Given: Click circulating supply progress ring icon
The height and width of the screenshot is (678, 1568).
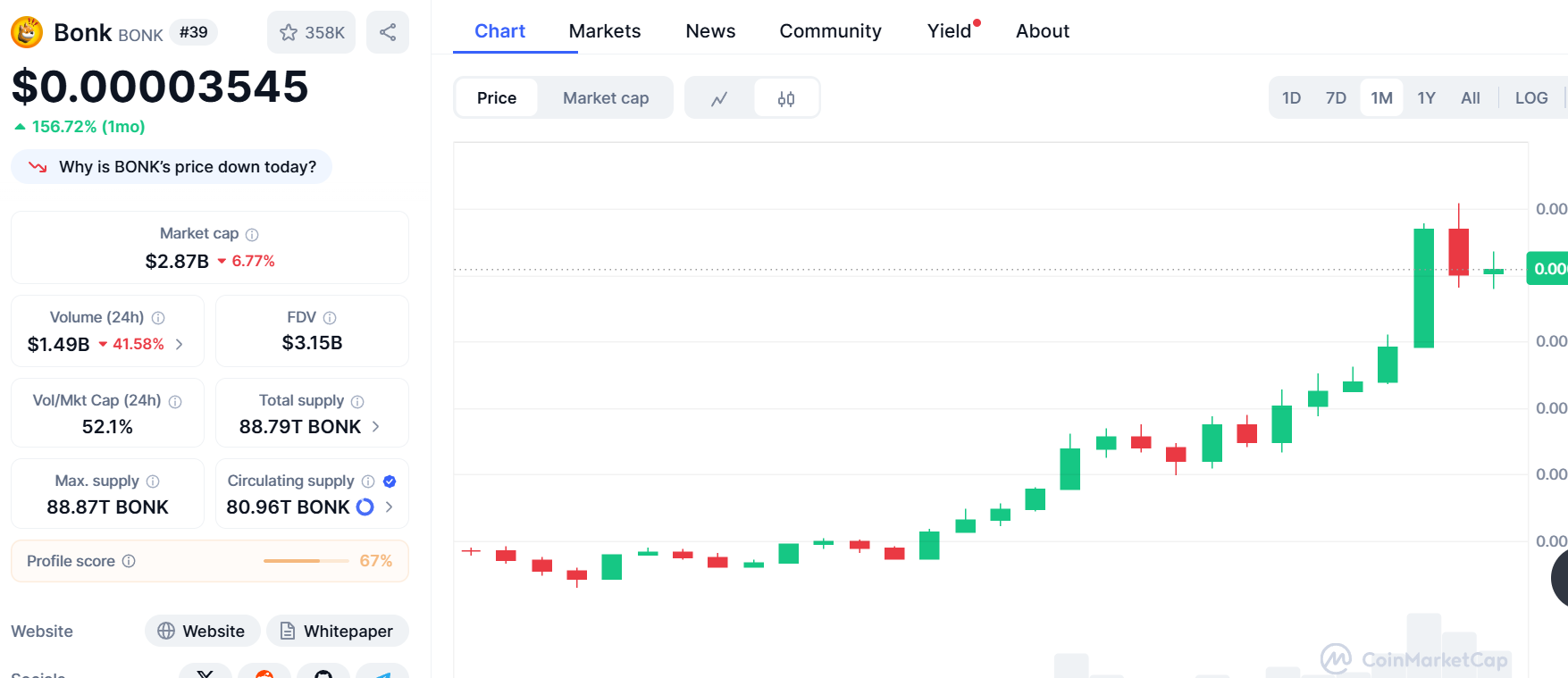Looking at the screenshot, I should coord(365,507).
